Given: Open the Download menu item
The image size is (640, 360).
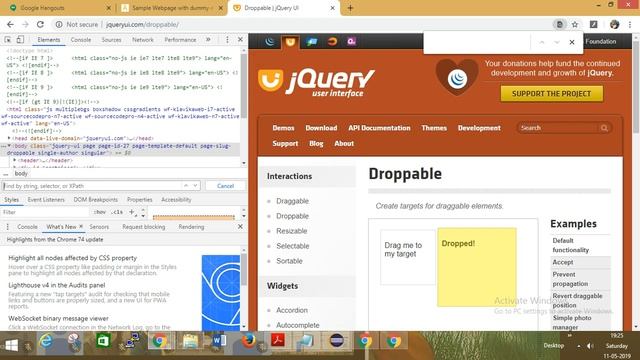Looking at the screenshot, I should click(321, 128).
